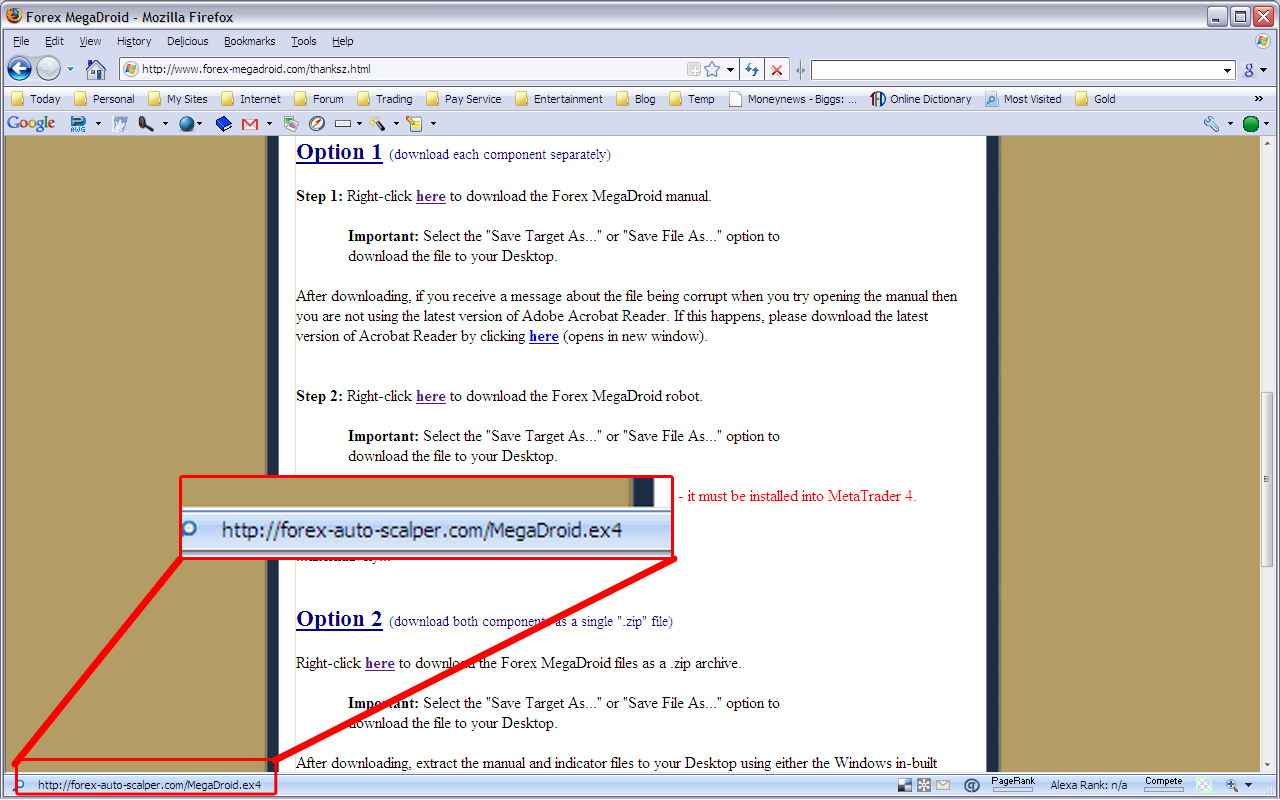The width and height of the screenshot is (1280, 800).
Task: Click the Step 2 'here' robot download link
Action: click(x=431, y=396)
